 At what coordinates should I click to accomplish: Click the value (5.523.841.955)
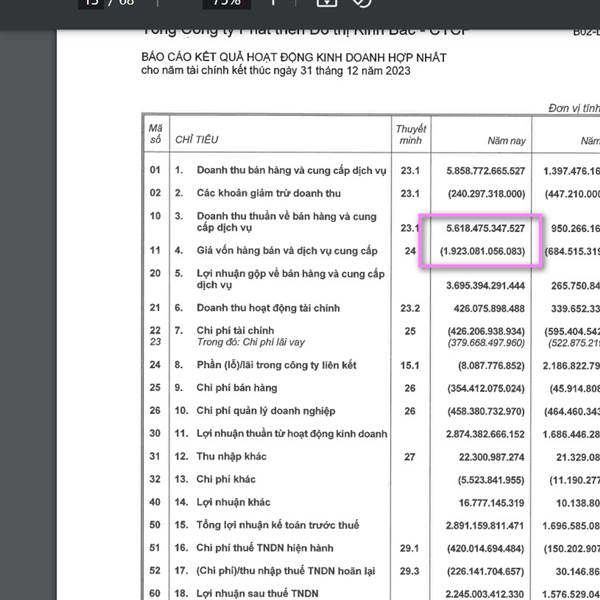[491, 480]
